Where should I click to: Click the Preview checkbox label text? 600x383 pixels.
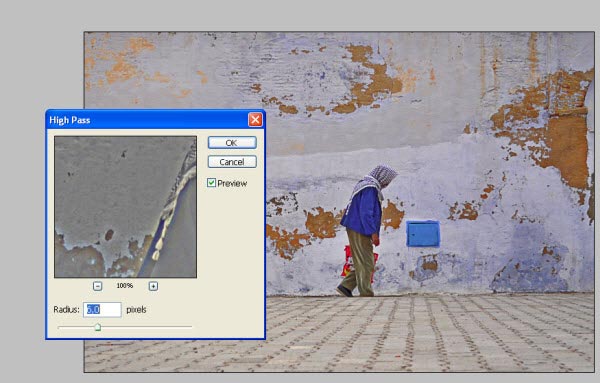coord(232,183)
